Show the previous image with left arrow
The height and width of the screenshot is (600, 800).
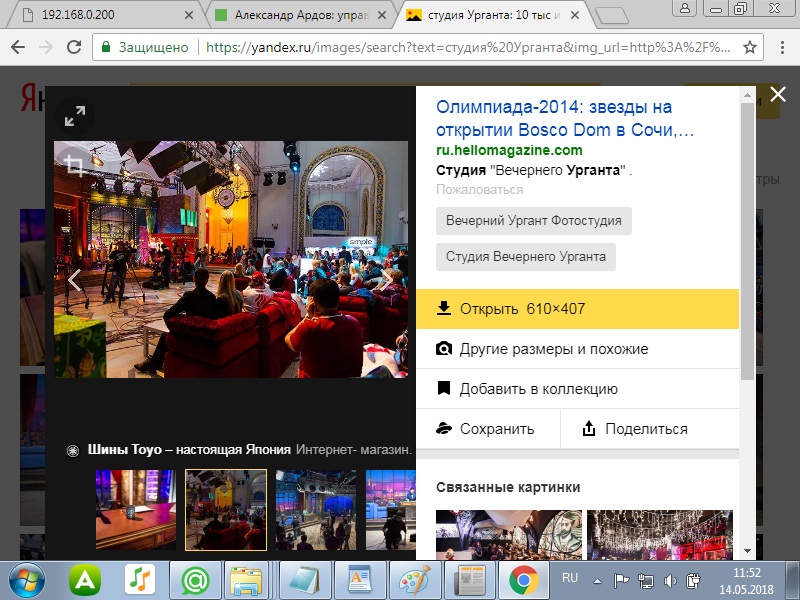coord(74,280)
